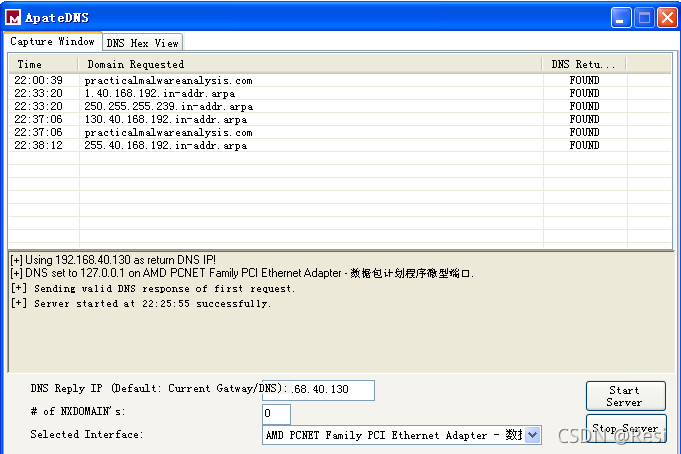The image size is (681, 454).
Task: Select the 22:37:06 practicalmalwareanalysis.com row
Action: click(340, 133)
